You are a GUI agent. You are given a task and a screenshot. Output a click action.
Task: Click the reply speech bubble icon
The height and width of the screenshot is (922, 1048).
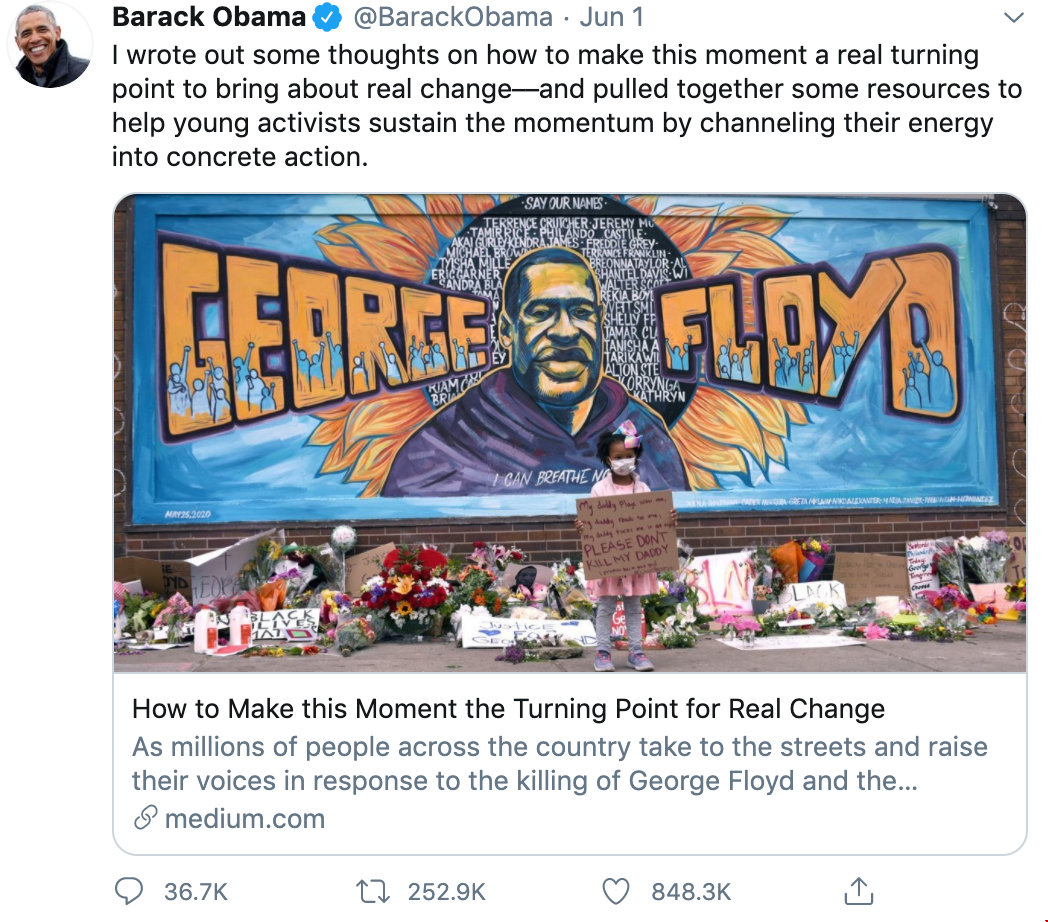[x=129, y=891]
